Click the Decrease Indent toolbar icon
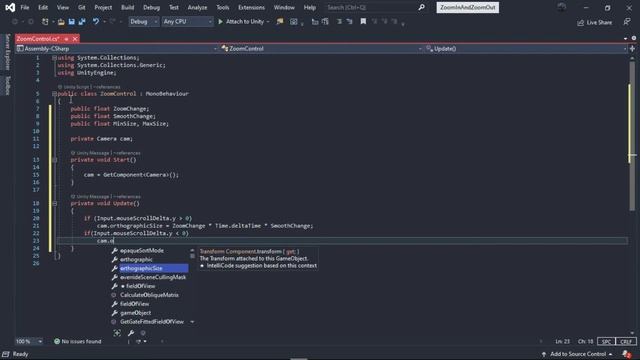 [x=339, y=22]
